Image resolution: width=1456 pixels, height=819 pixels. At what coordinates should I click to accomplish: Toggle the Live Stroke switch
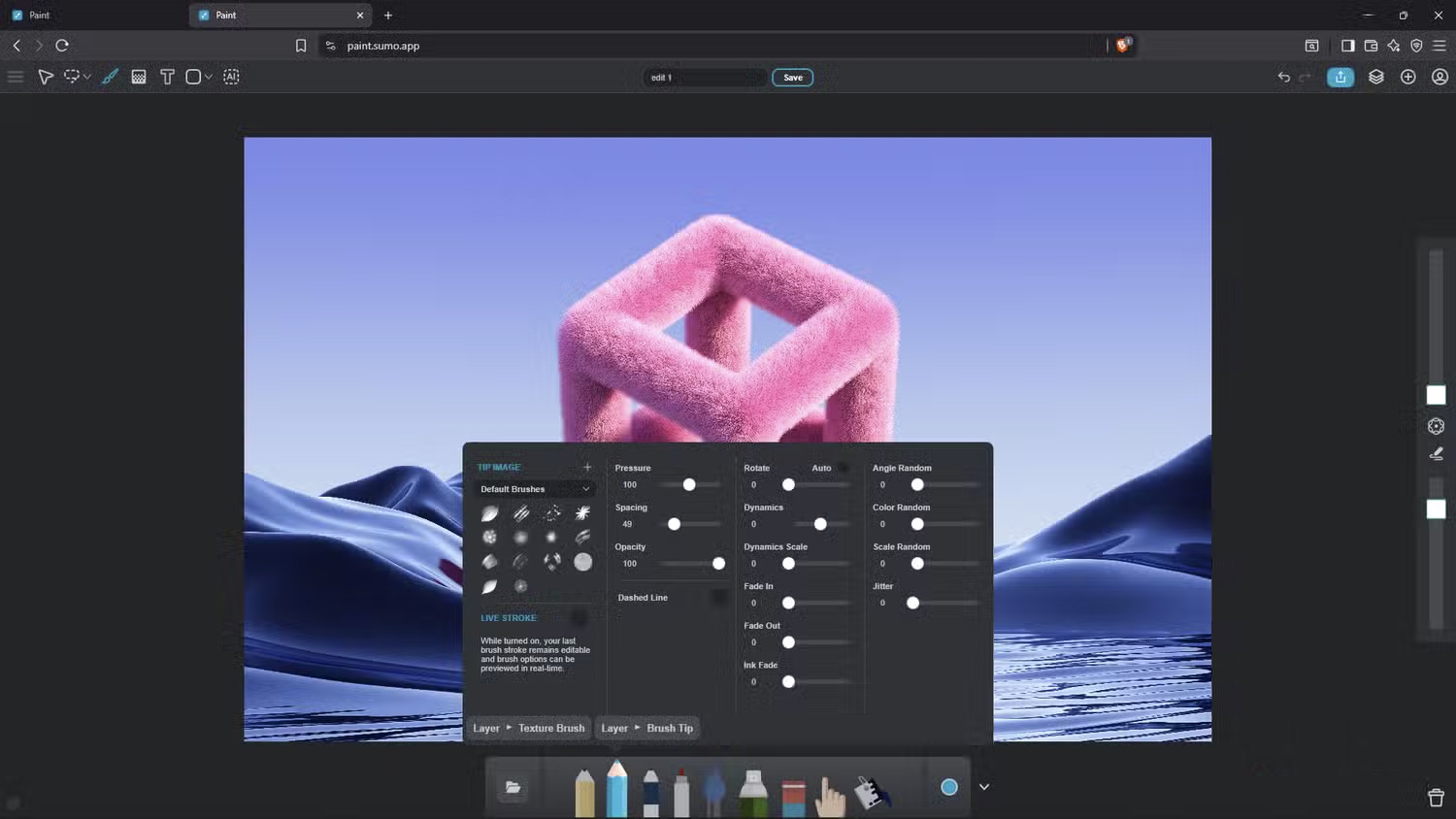(x=579, y=618)
